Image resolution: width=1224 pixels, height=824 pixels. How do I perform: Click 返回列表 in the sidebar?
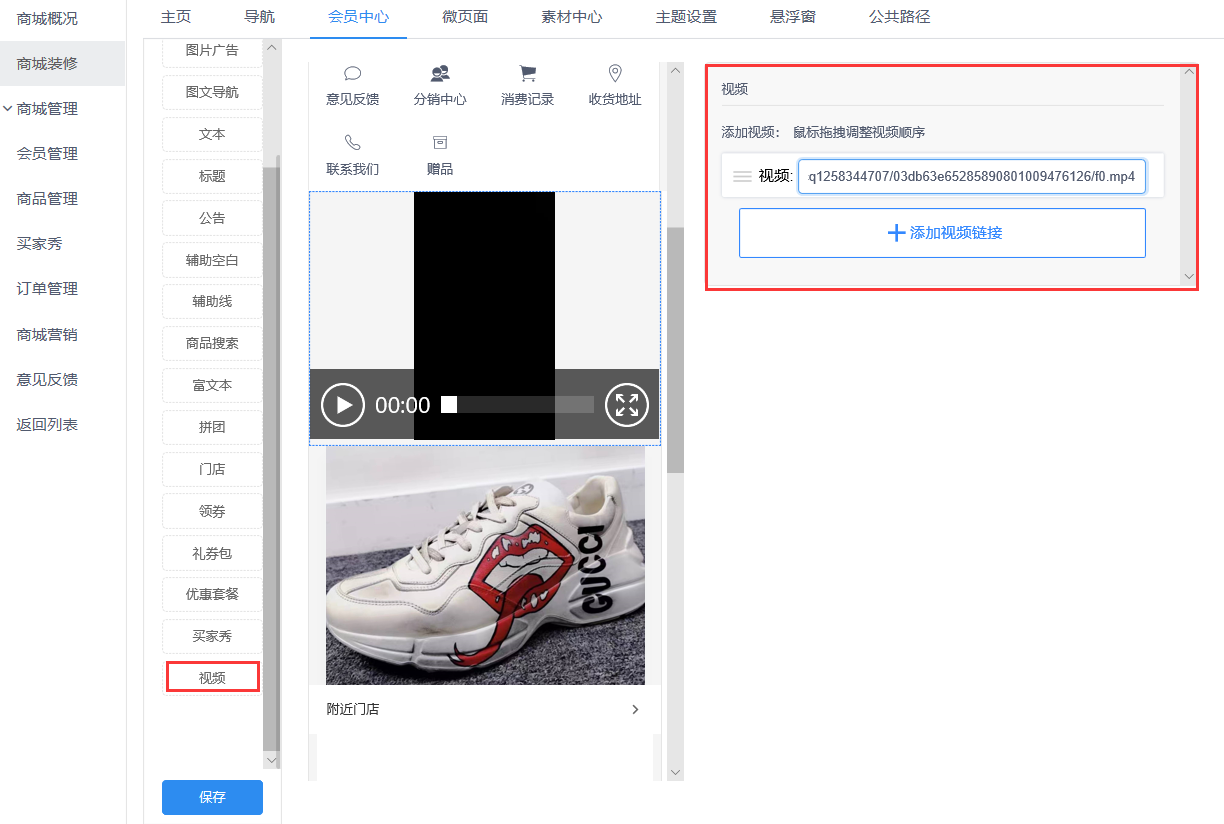tap(47, 424)
